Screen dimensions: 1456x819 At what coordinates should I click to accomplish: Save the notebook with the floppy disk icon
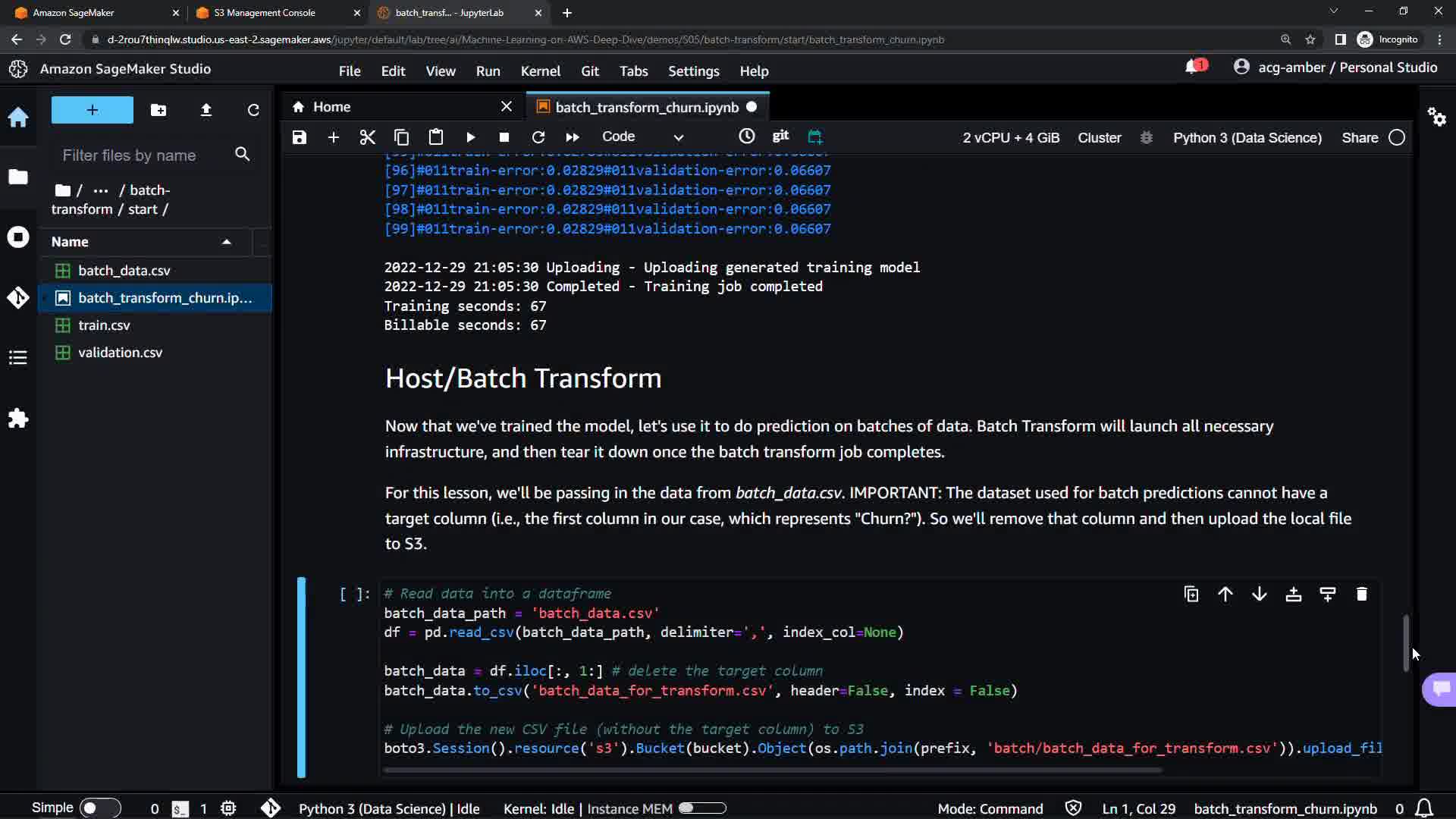tap(300, 137)
